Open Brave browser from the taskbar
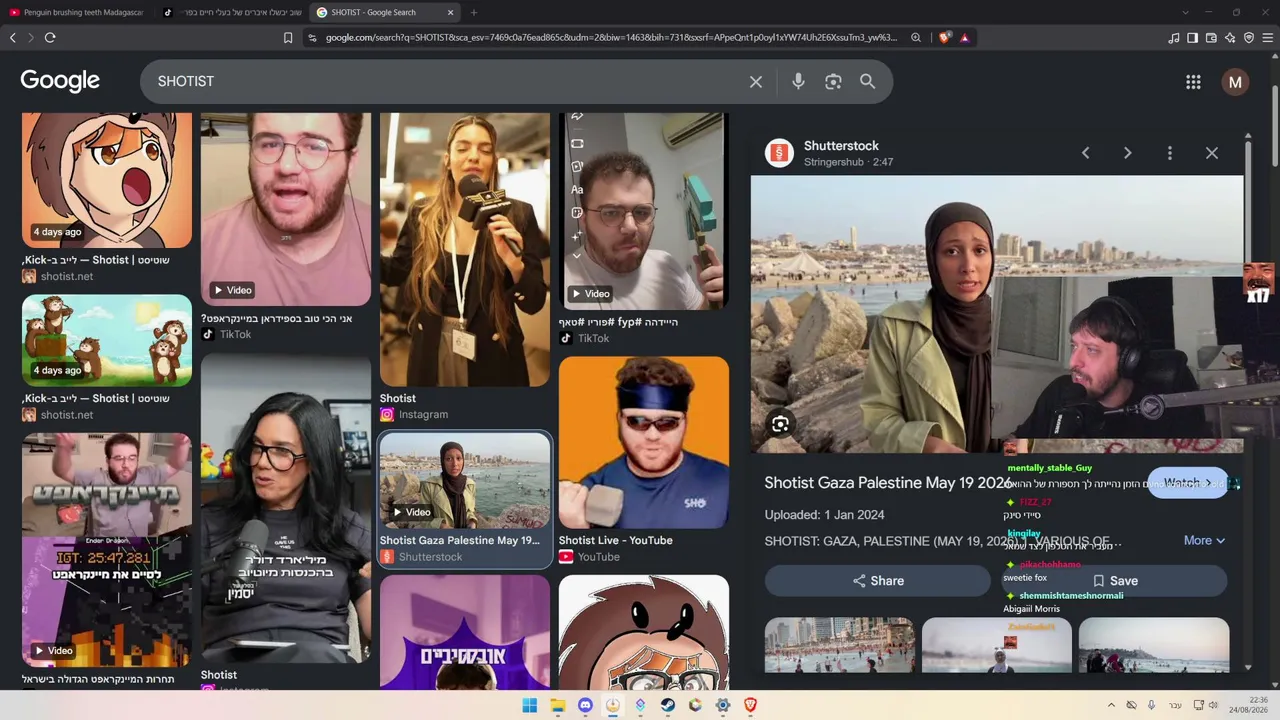This screenshot has height=720, width=1280. coord(750,705)
